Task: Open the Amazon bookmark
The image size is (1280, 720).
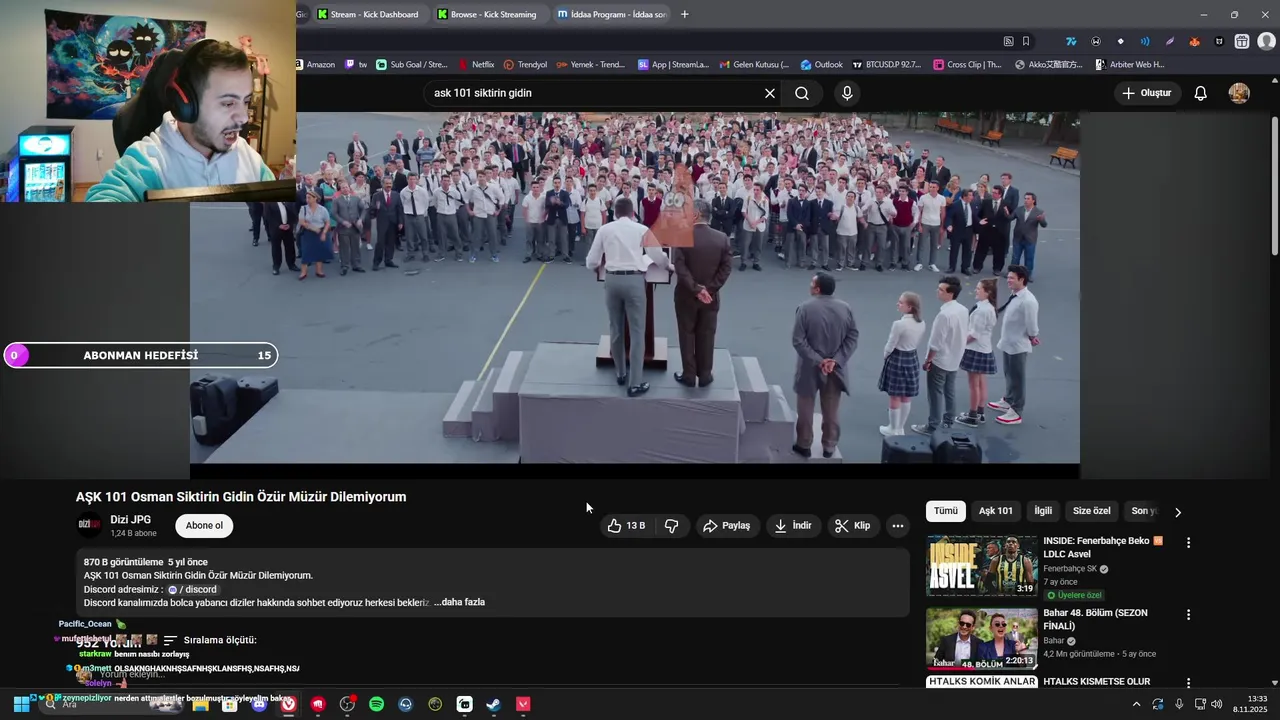Action: [316, 64]
